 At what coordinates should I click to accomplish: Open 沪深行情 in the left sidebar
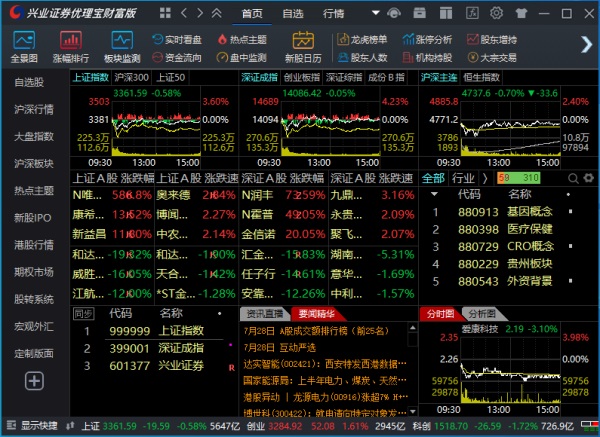click(34, 108)
